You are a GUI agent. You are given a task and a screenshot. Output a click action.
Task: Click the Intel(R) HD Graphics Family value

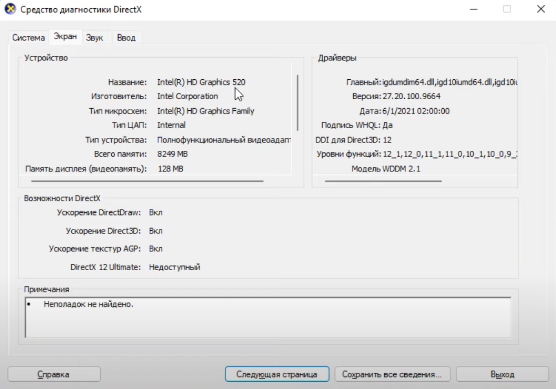(206, 111)
